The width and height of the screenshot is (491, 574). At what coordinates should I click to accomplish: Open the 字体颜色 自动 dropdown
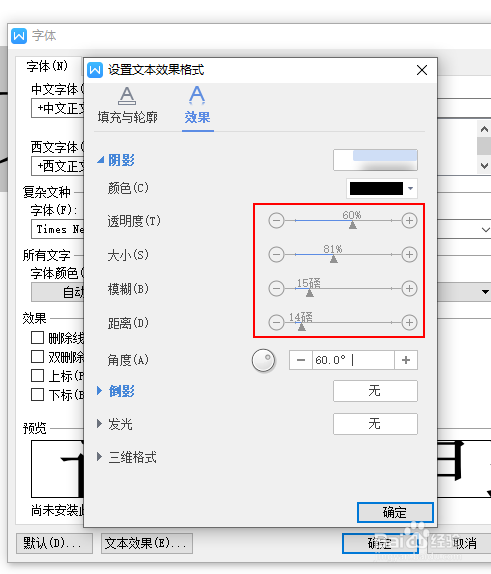[x=58, y=292]
